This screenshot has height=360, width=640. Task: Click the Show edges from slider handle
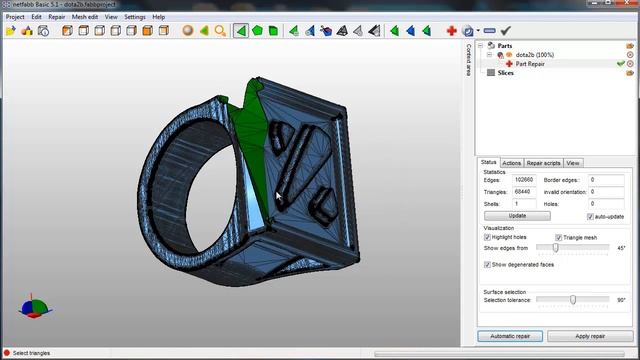point(556,248)
